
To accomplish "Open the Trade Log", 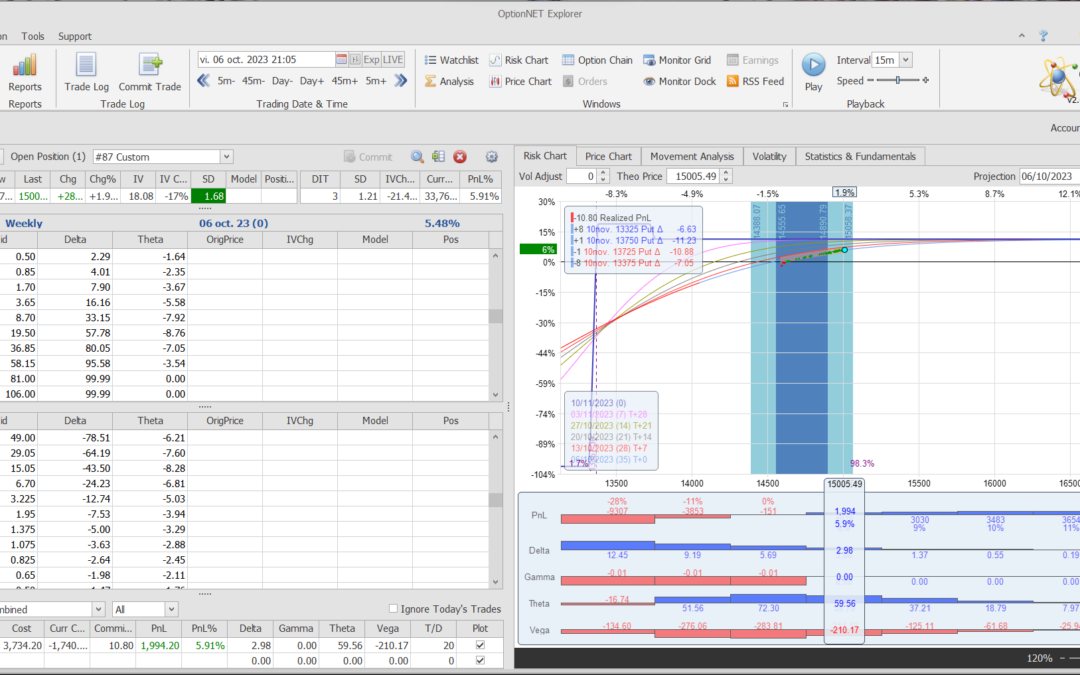I will click(x=86, y=66).
